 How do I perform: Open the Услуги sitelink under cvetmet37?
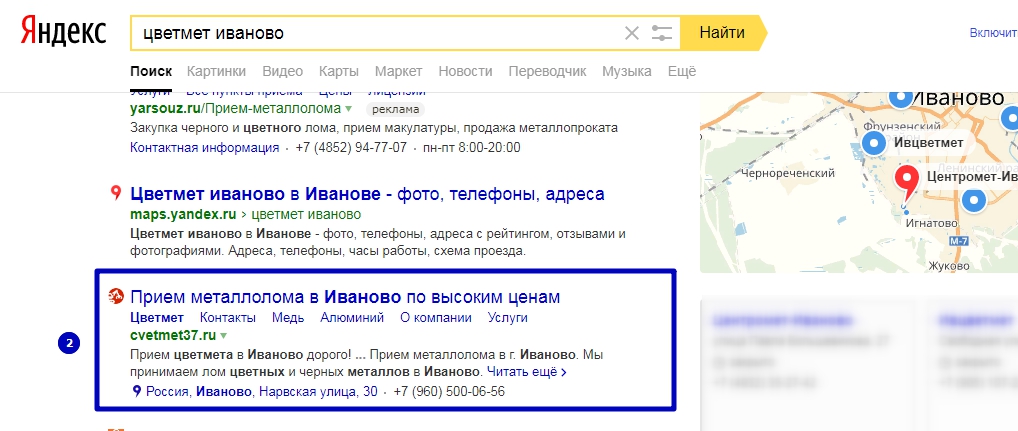[x=508, y=317]
